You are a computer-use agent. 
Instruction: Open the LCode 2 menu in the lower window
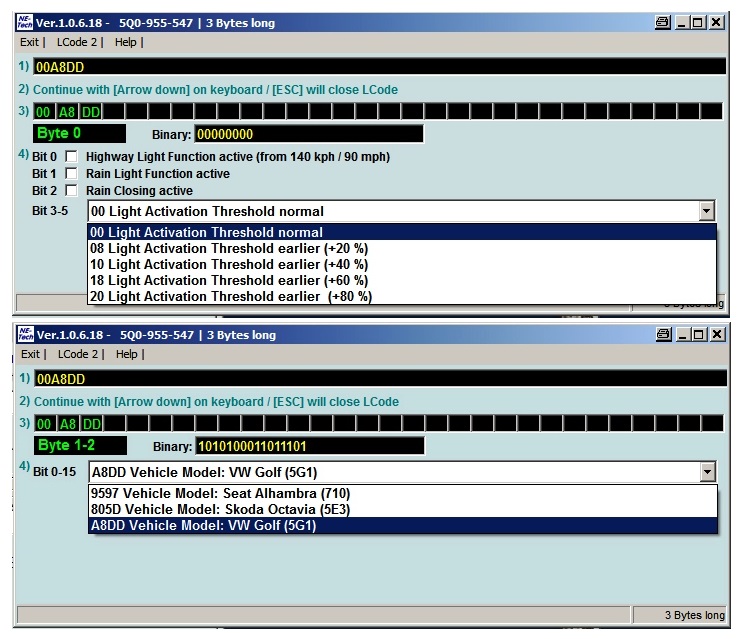[78, 354]
